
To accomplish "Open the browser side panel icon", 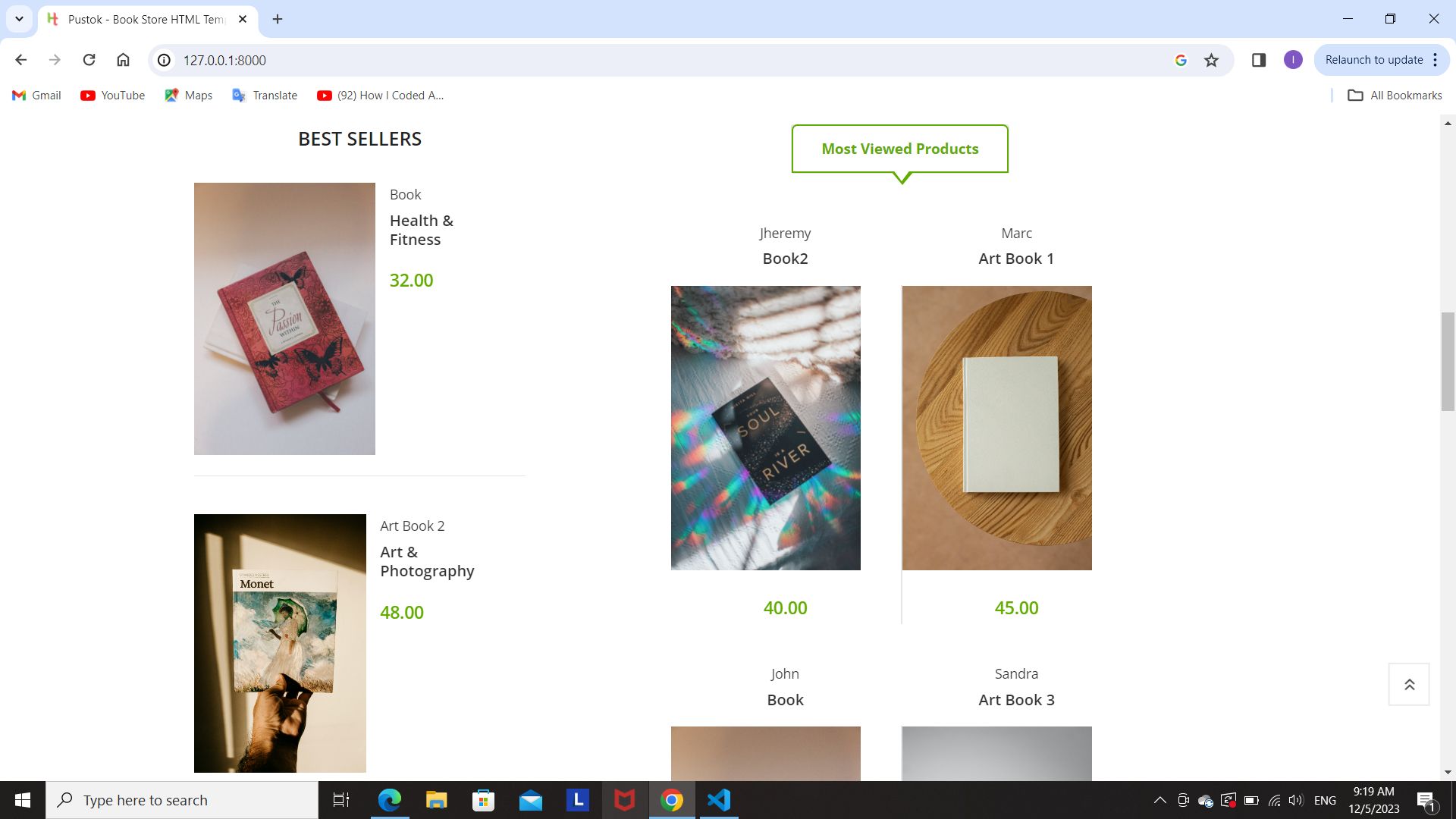I will (x=1259, y=60).
